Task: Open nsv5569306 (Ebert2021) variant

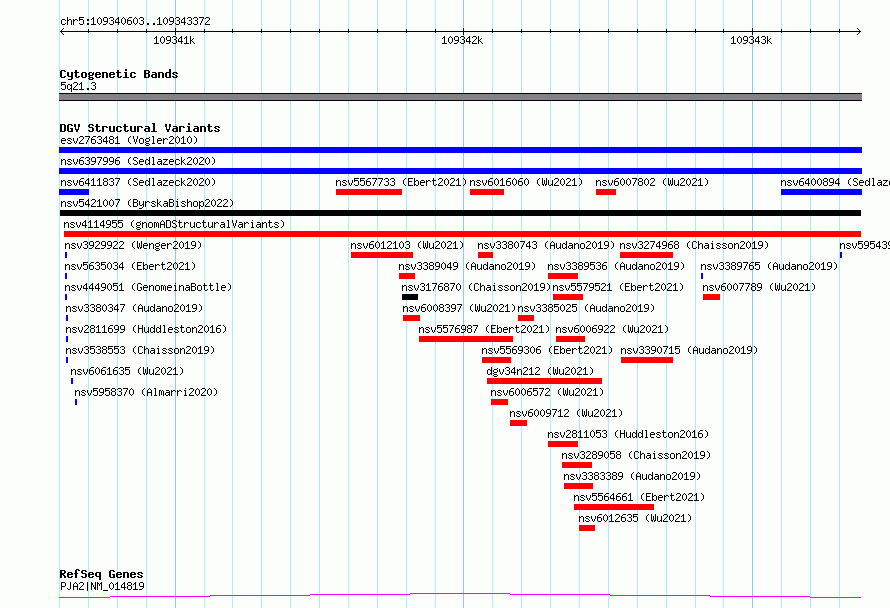Action: [x=547, y=350]
